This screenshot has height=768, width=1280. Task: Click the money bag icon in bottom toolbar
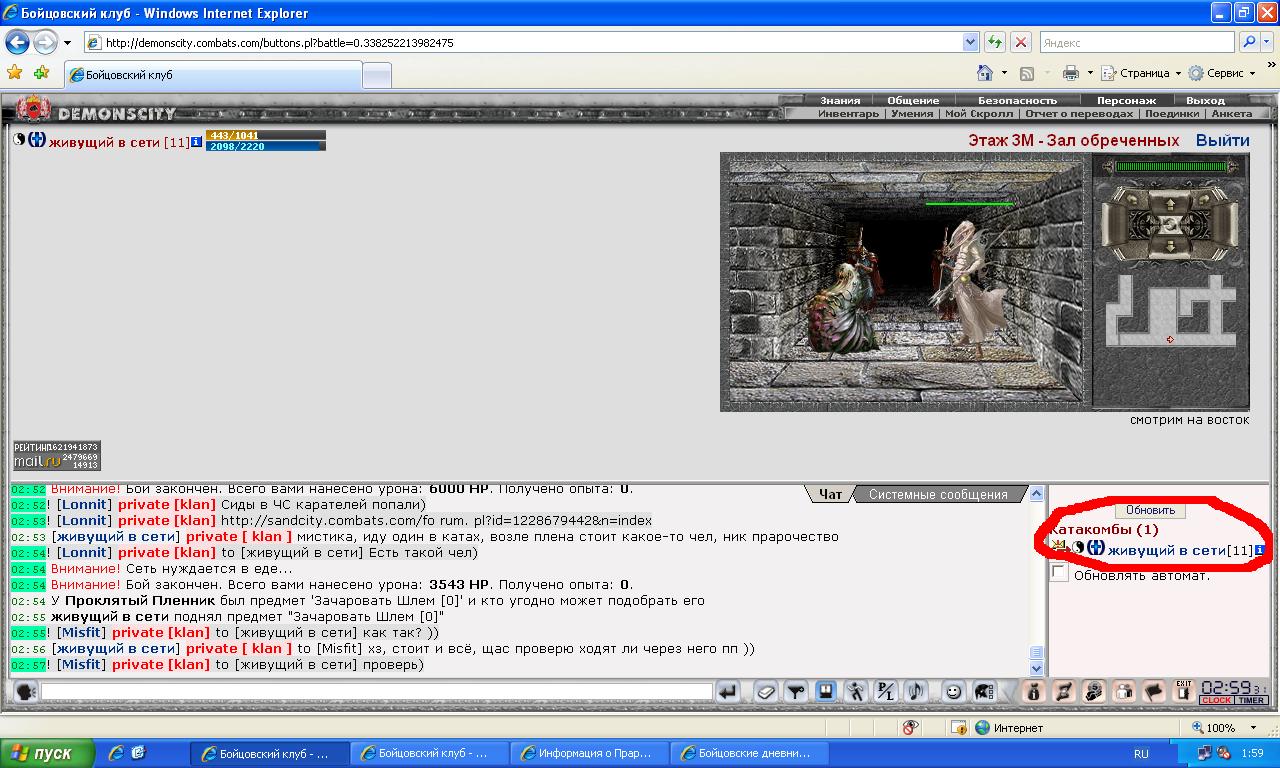click(x=1034, y=691)
